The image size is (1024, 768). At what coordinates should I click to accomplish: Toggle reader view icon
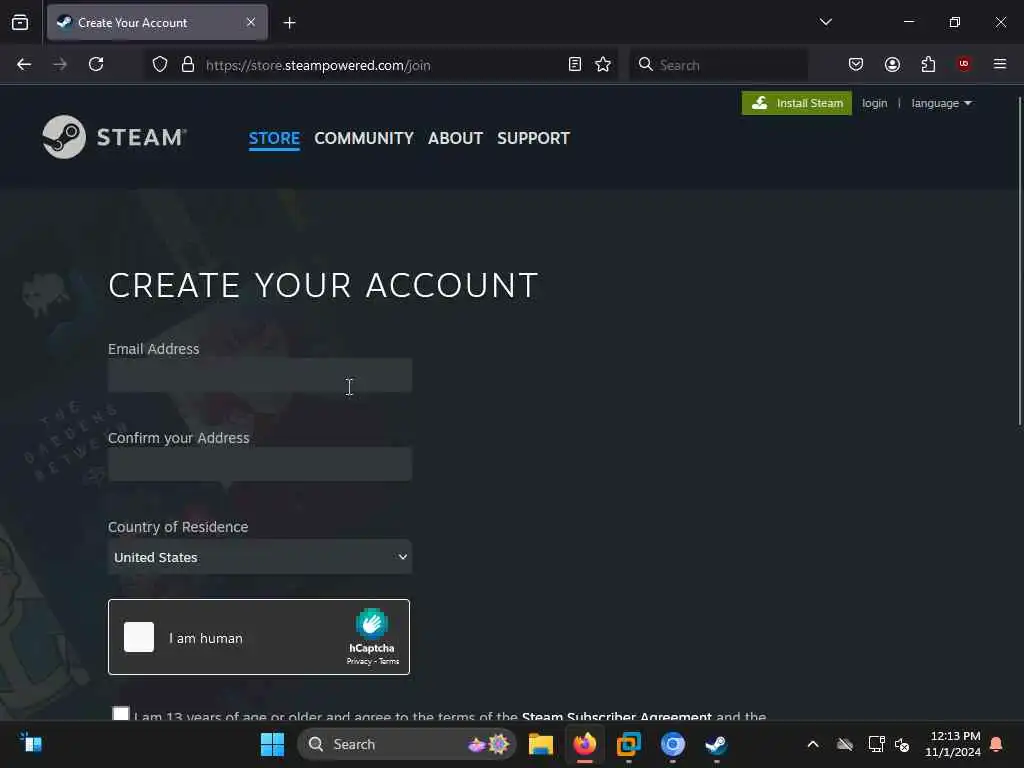point(575,65)
